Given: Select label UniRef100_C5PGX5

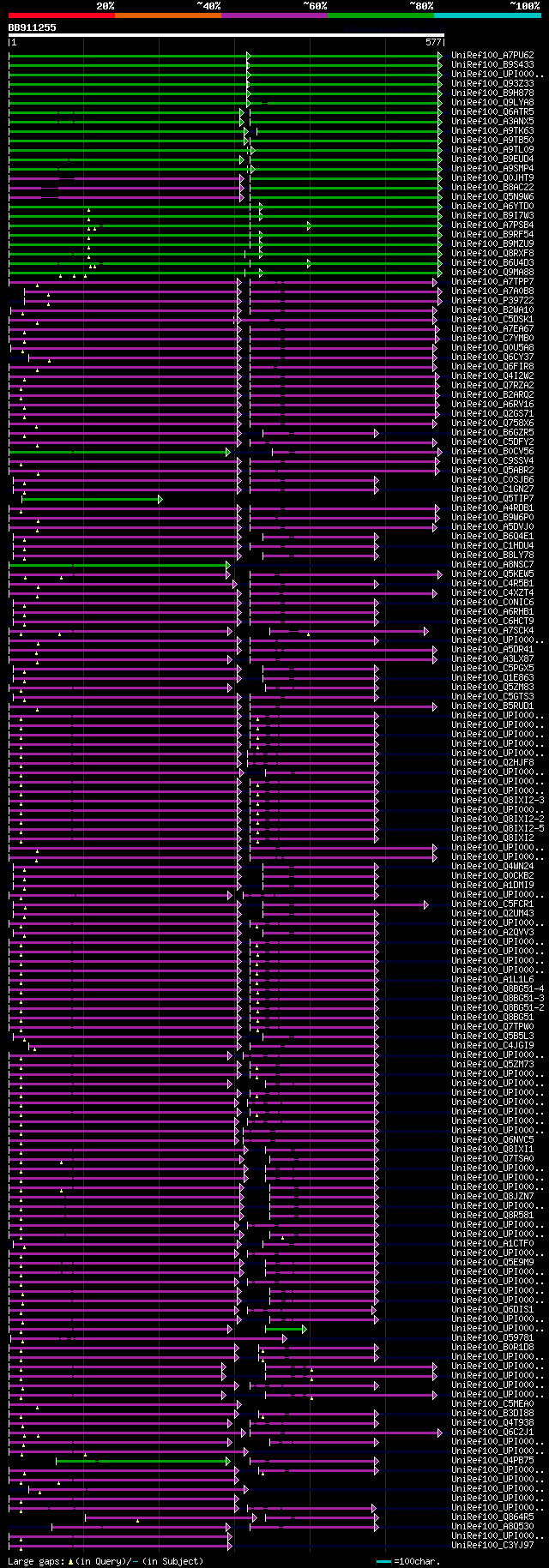Looking at the screenshot, I should [492, 669].
